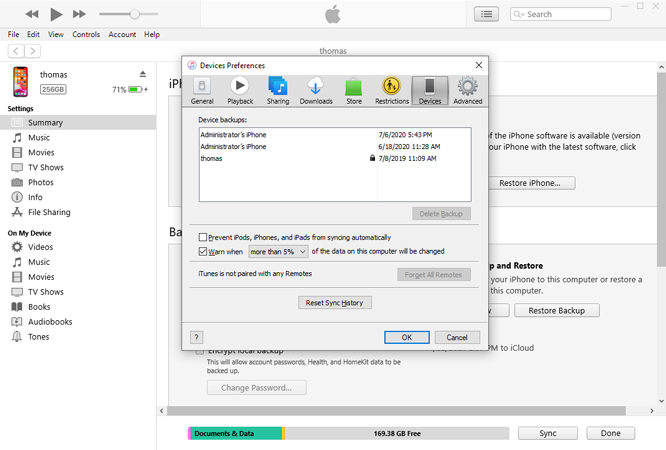Open the Downloads preferences tab
Viewport: 666px width, 450px height.
(316, 91)
